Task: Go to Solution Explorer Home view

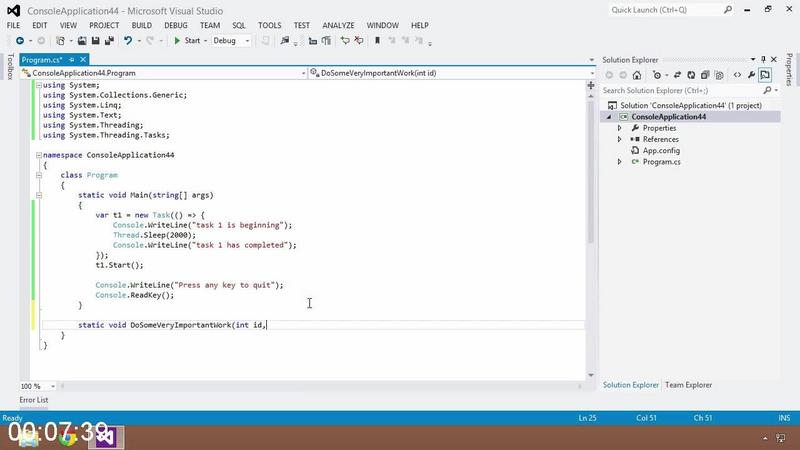Action: pyautogui.click(x=637, y=75)
